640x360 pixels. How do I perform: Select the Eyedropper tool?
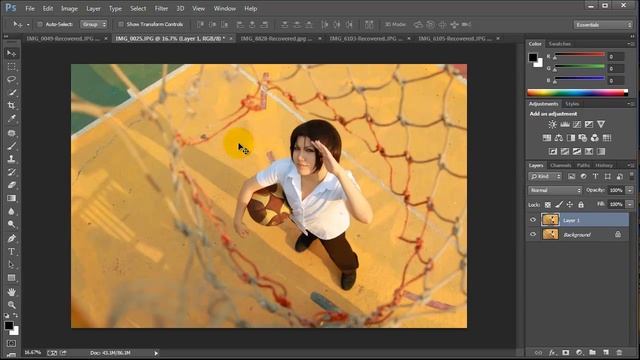point(11,118)
